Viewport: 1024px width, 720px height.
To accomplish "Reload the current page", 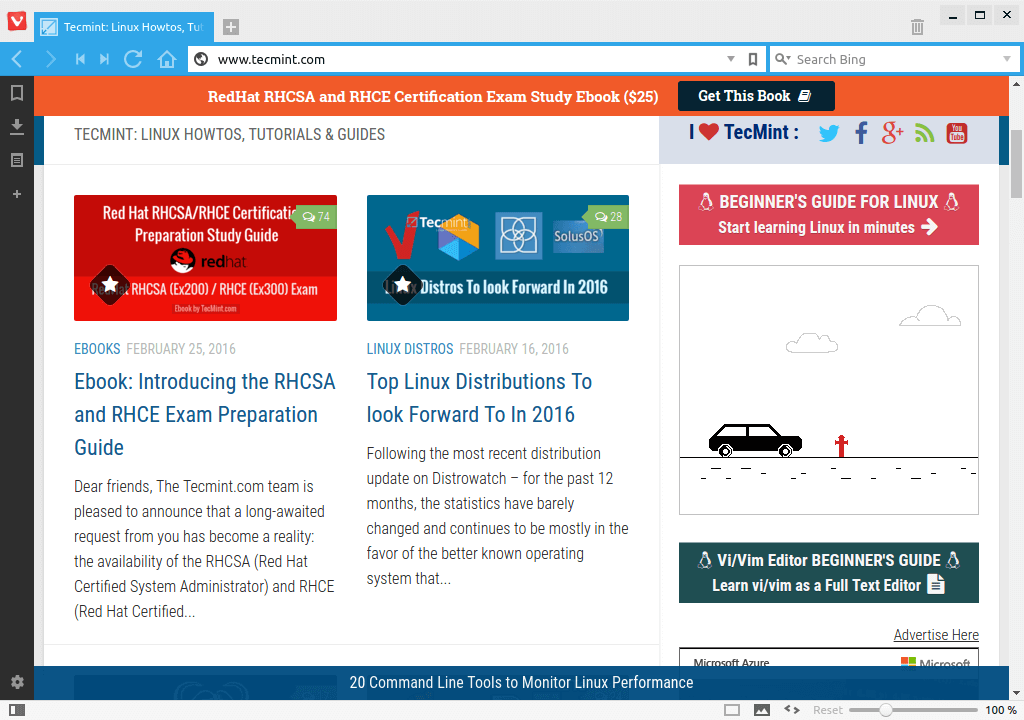I will click(133, 59).
